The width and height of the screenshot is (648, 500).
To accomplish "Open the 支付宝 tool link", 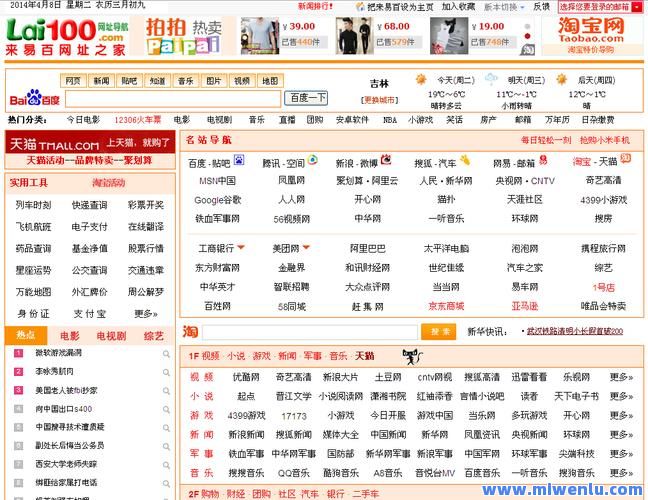I will (x=90, y=314).
